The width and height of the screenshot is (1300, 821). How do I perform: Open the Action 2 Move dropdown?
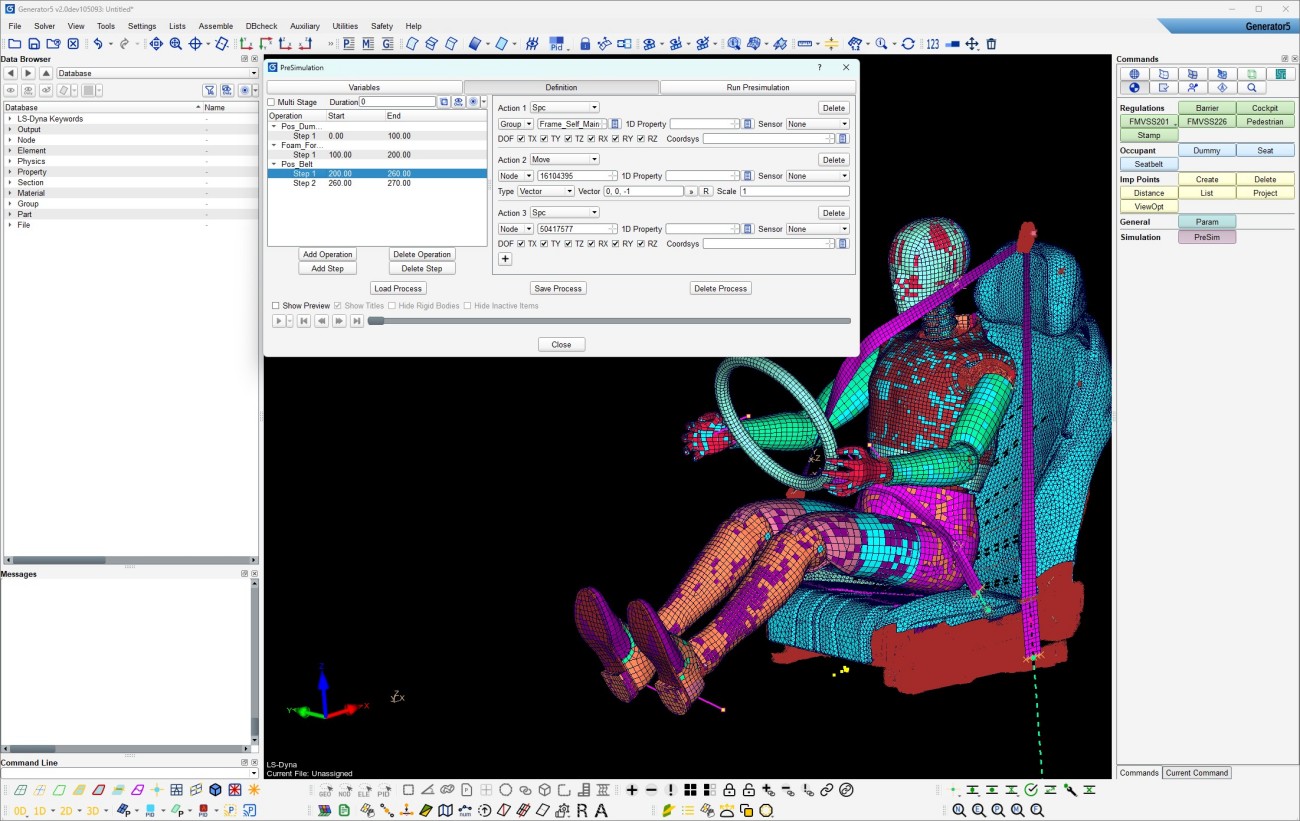tap(564, 160)
